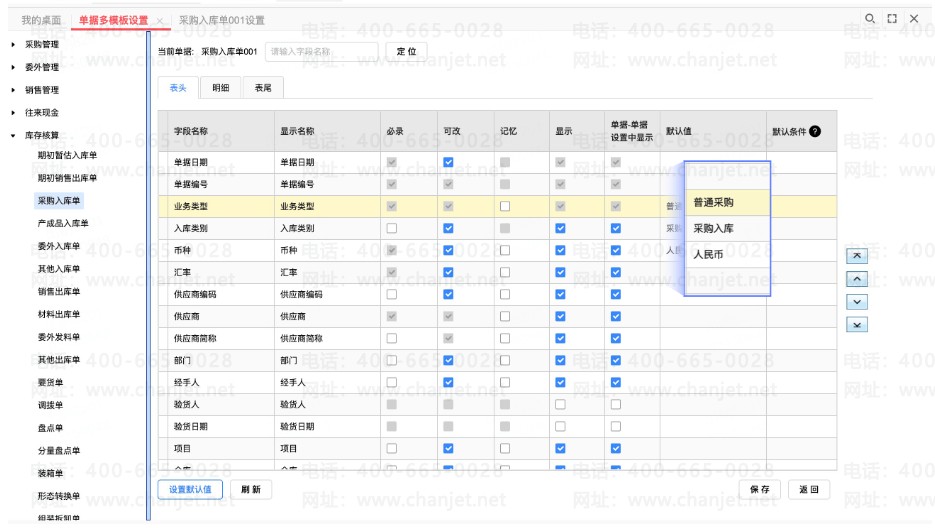Image resolution: width=935 pixels, height=528 pixels.
Task: Check 记忆 for 经手人 row
Action: [505, 382]
